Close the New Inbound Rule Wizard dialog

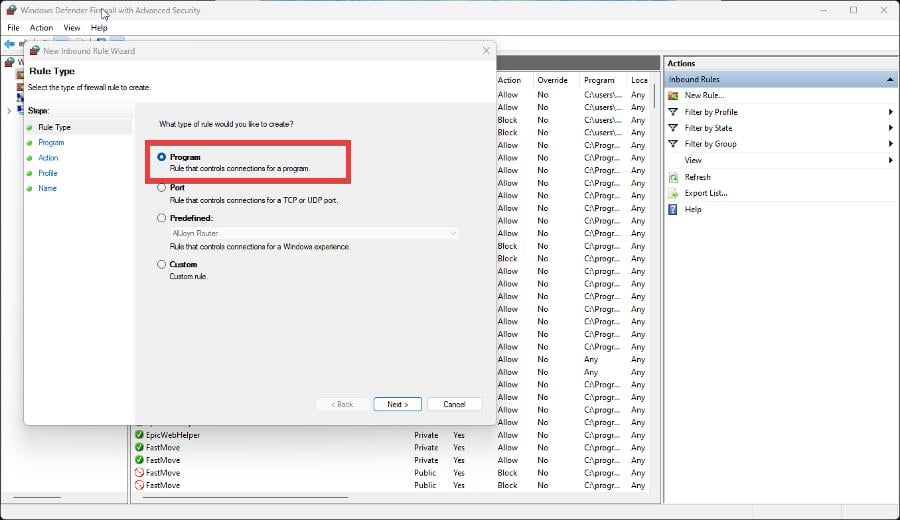(x=486, y=51)
